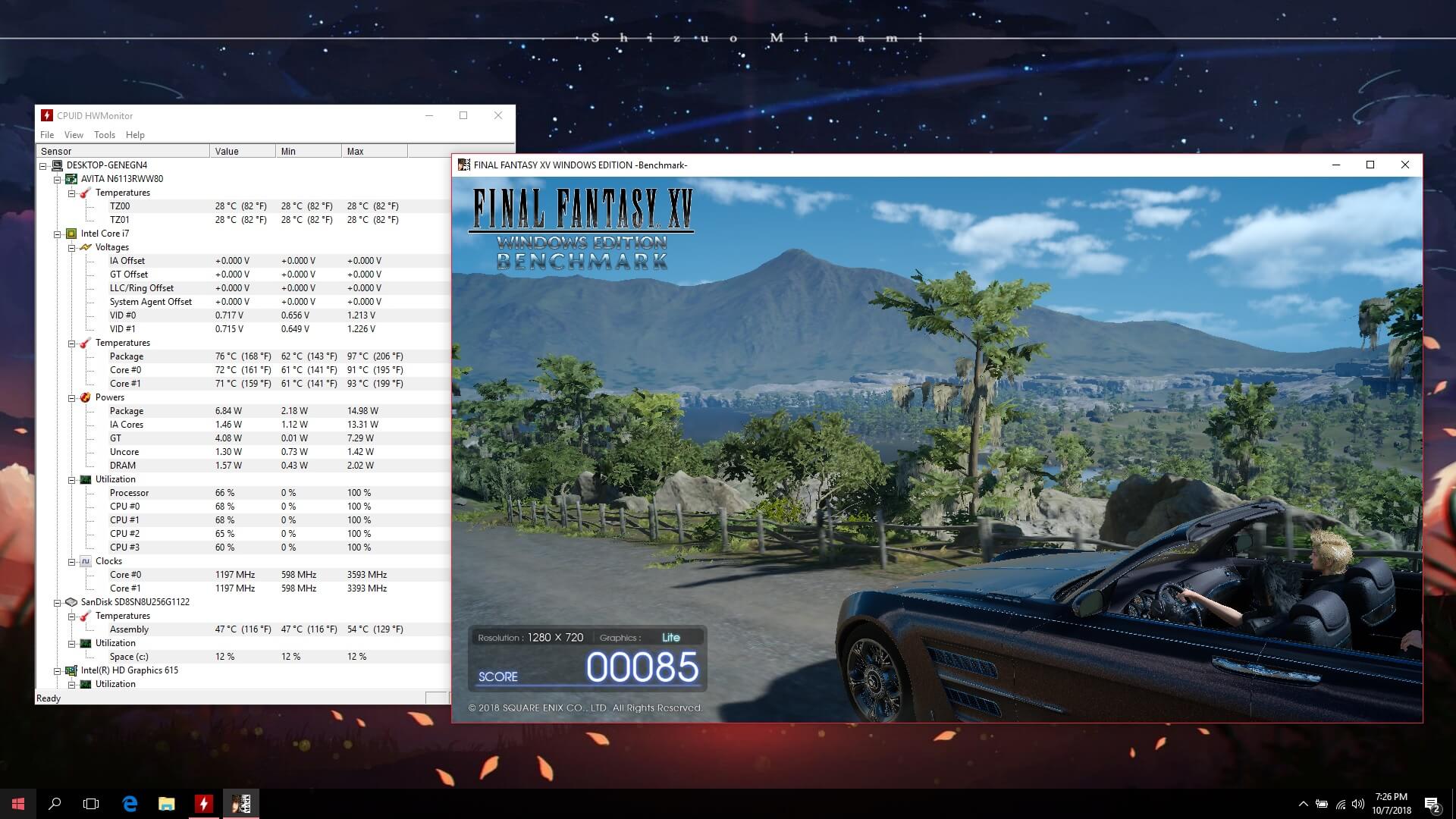Select the Assembly temperature row

243,629
